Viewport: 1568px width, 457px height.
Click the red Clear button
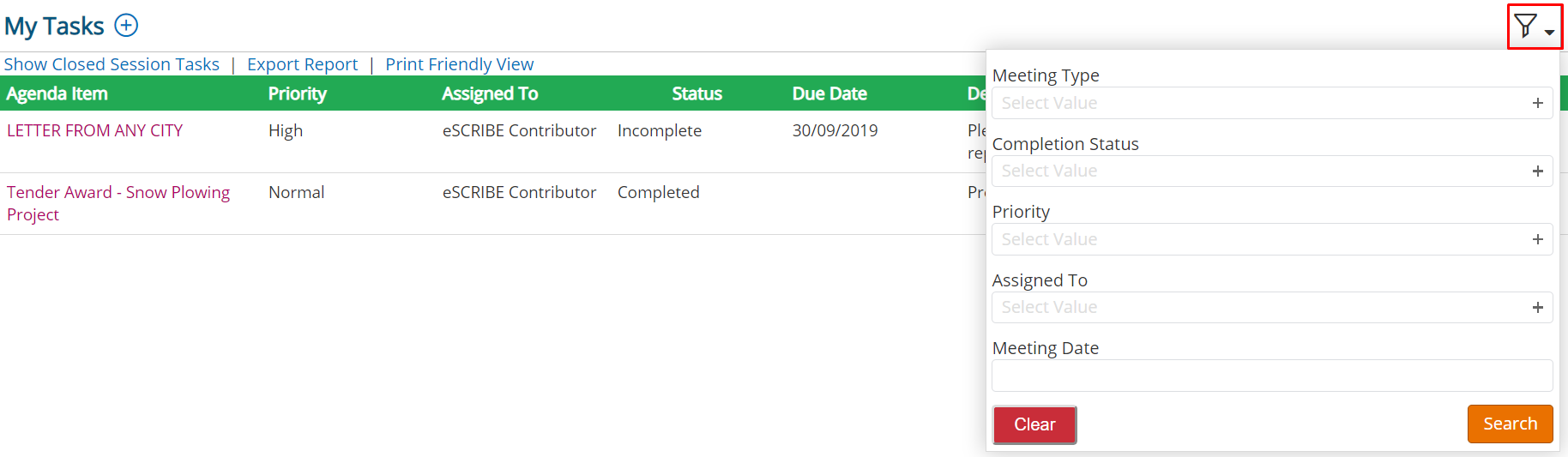click(1034, 424)
